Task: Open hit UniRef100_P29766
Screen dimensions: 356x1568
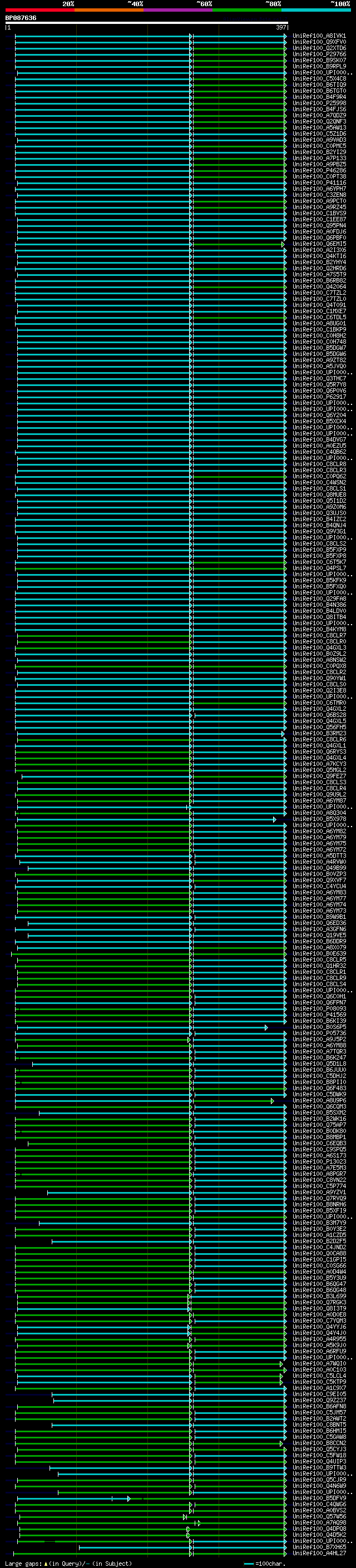Action: [x=319, y=54]
